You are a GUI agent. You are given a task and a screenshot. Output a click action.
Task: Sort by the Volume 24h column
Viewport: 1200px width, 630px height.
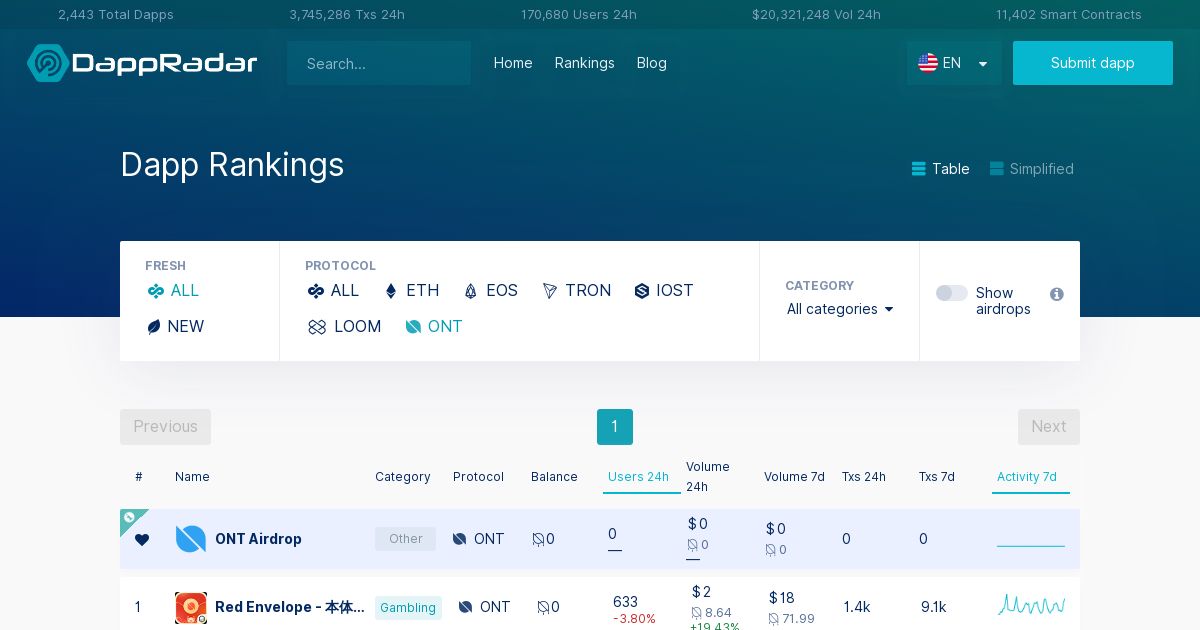point(708,477)
